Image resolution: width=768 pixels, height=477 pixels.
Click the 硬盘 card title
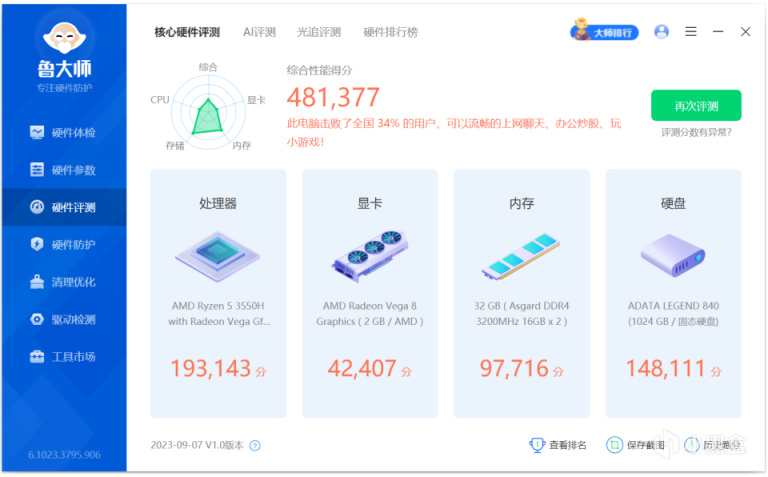click(673, 203)
